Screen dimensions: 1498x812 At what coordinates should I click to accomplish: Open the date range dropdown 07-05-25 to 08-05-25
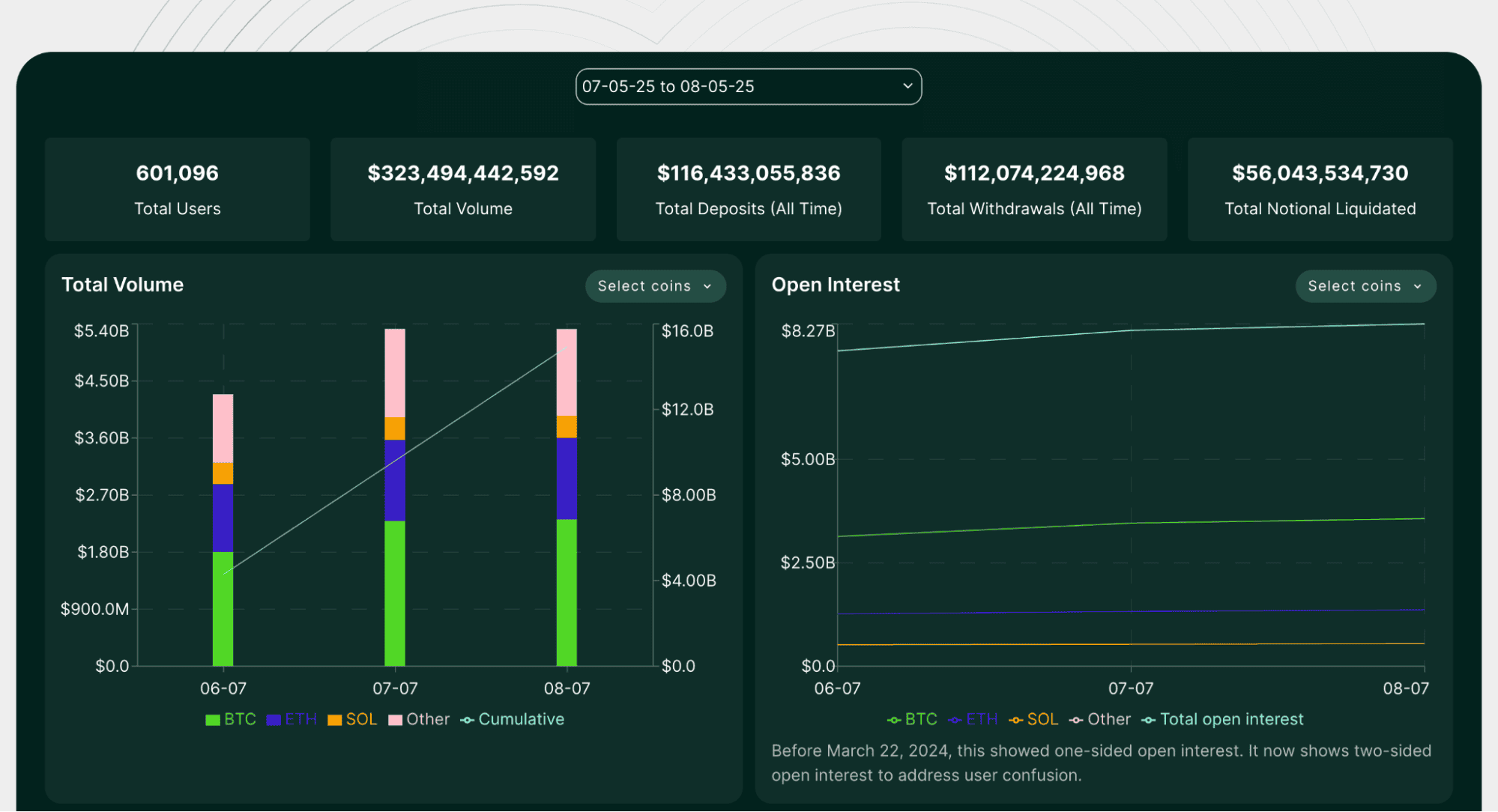pyautogui.click(x=748, y=86)
